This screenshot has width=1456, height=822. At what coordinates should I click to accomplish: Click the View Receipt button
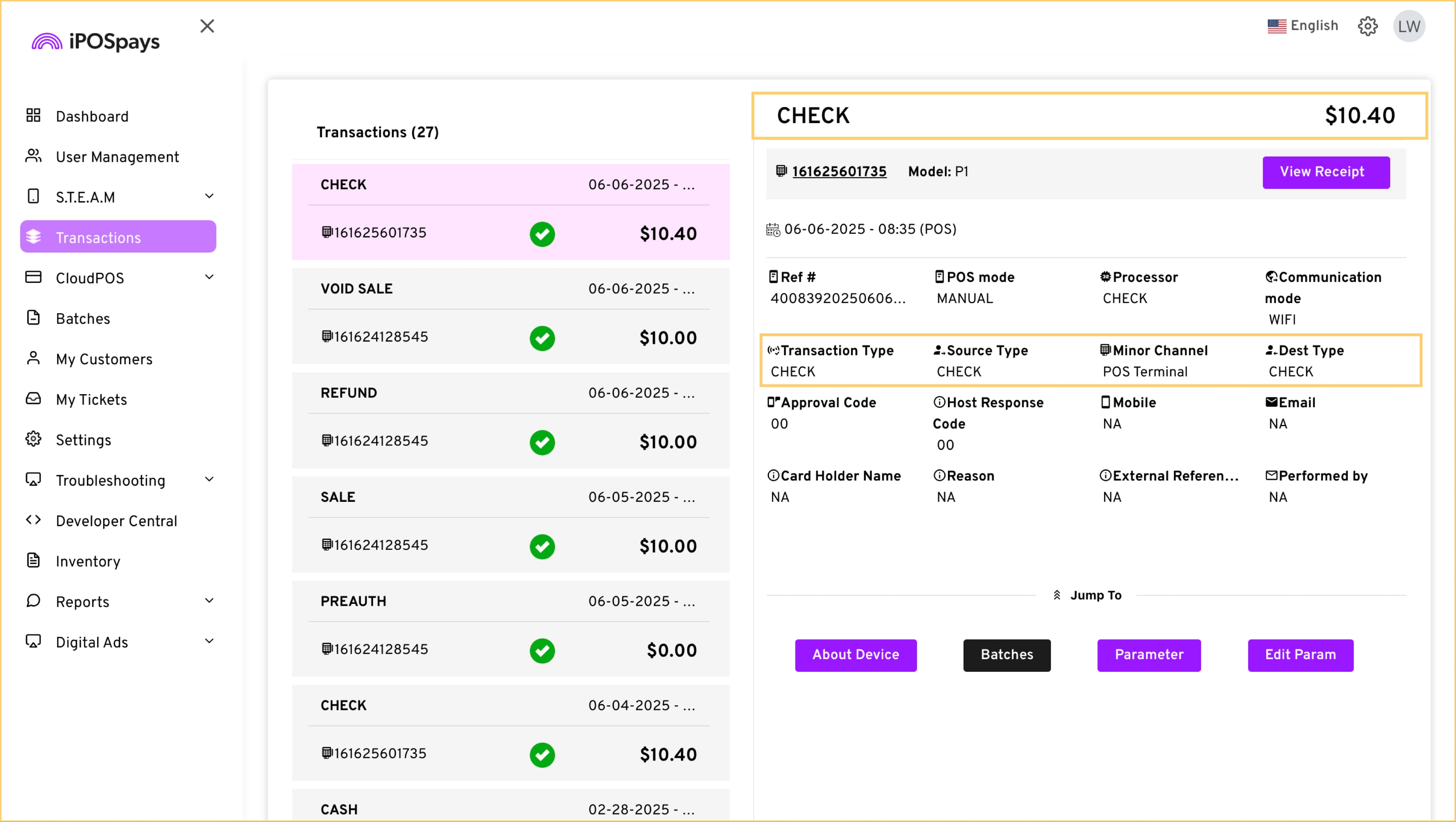(x=1326, y=173)
